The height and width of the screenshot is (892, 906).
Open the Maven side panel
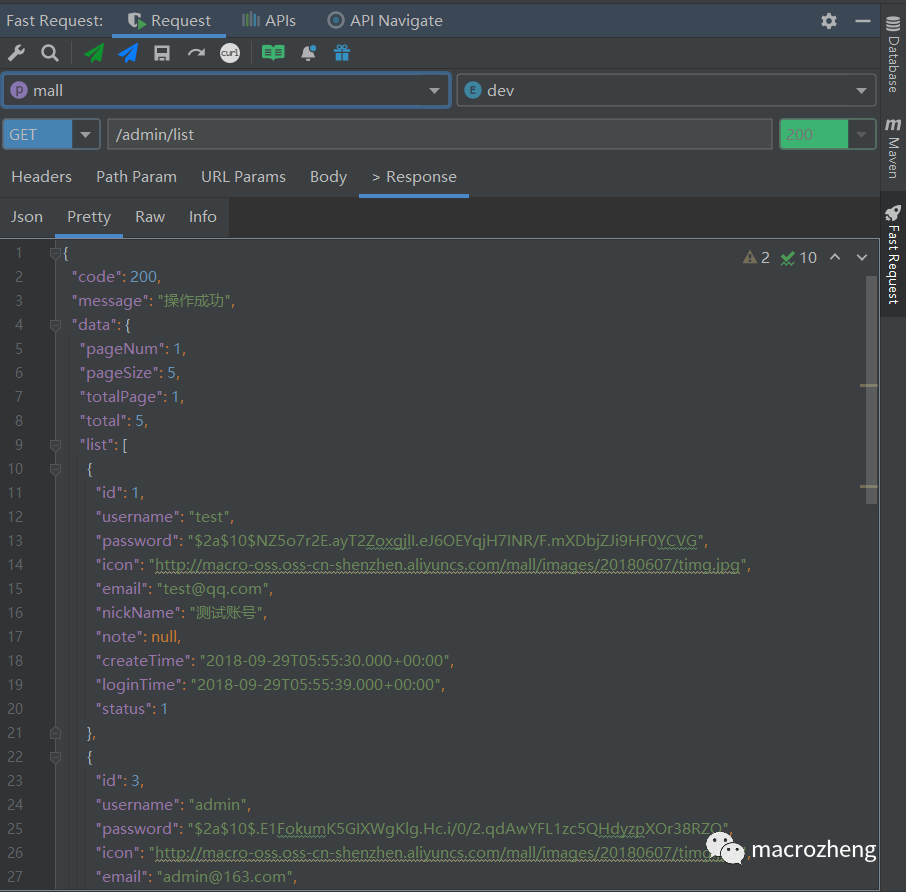893,148
